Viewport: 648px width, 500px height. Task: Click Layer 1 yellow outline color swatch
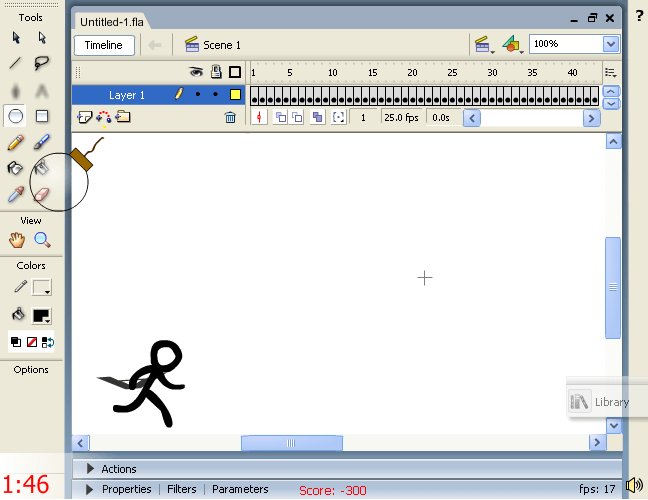235,95
